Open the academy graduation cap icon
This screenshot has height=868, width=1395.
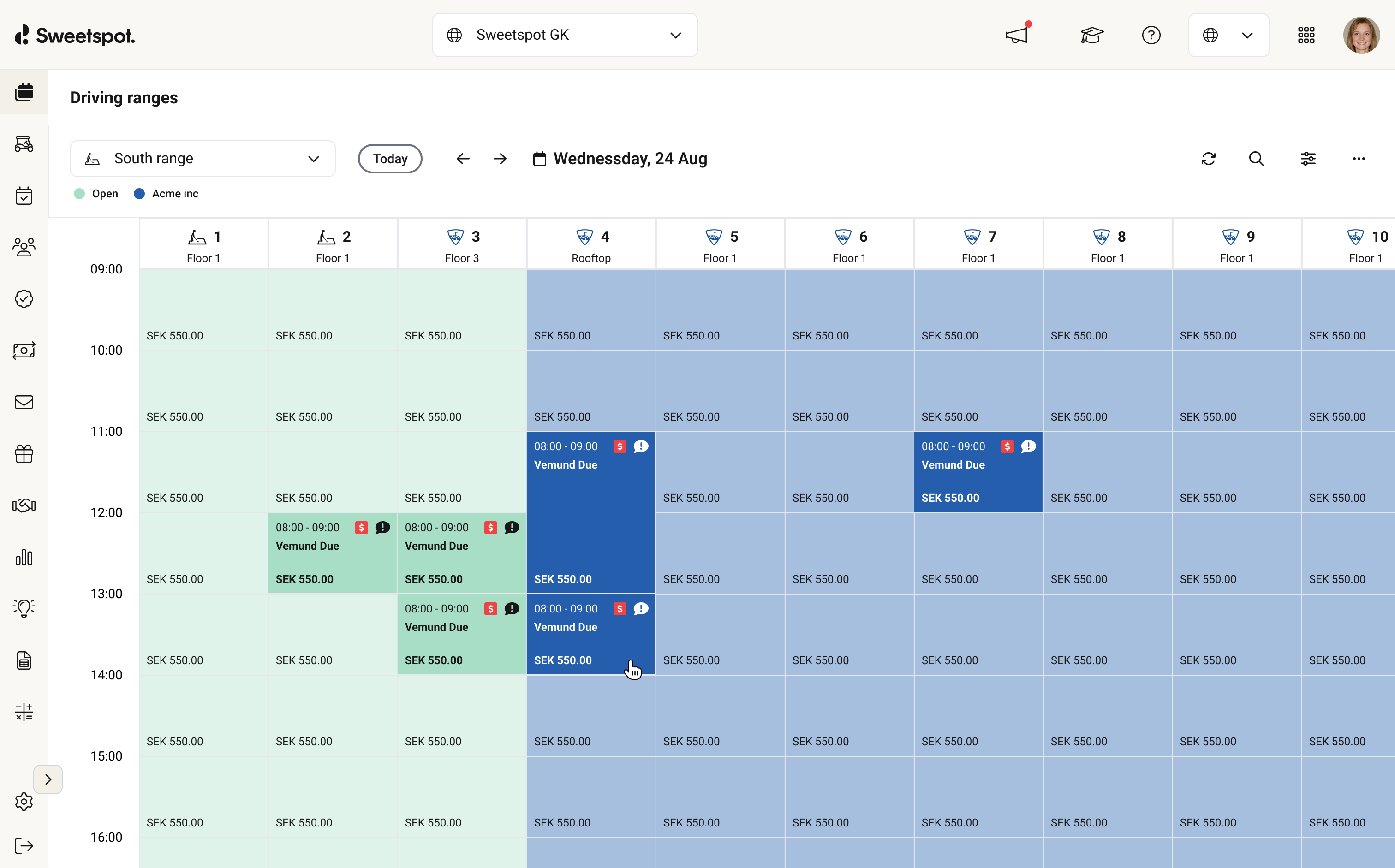pyautogui.click(x=1091, y=35)
